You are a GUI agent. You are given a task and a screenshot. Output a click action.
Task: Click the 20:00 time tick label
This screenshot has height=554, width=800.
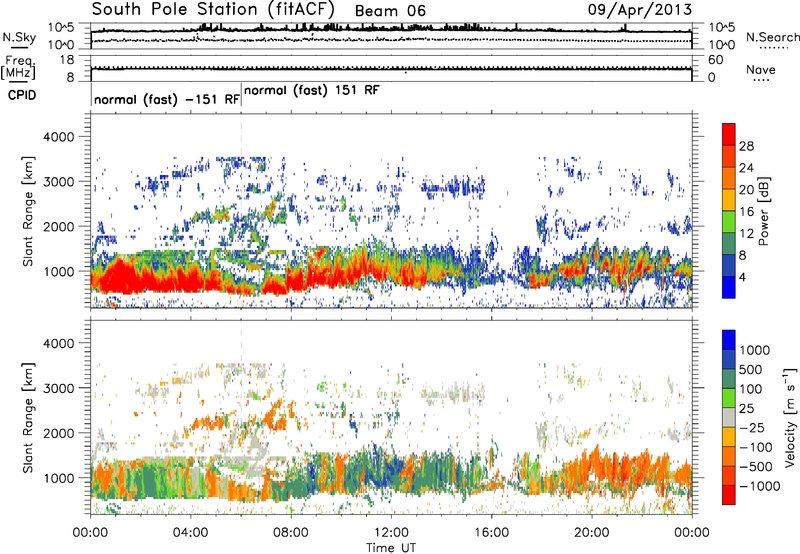591,533
